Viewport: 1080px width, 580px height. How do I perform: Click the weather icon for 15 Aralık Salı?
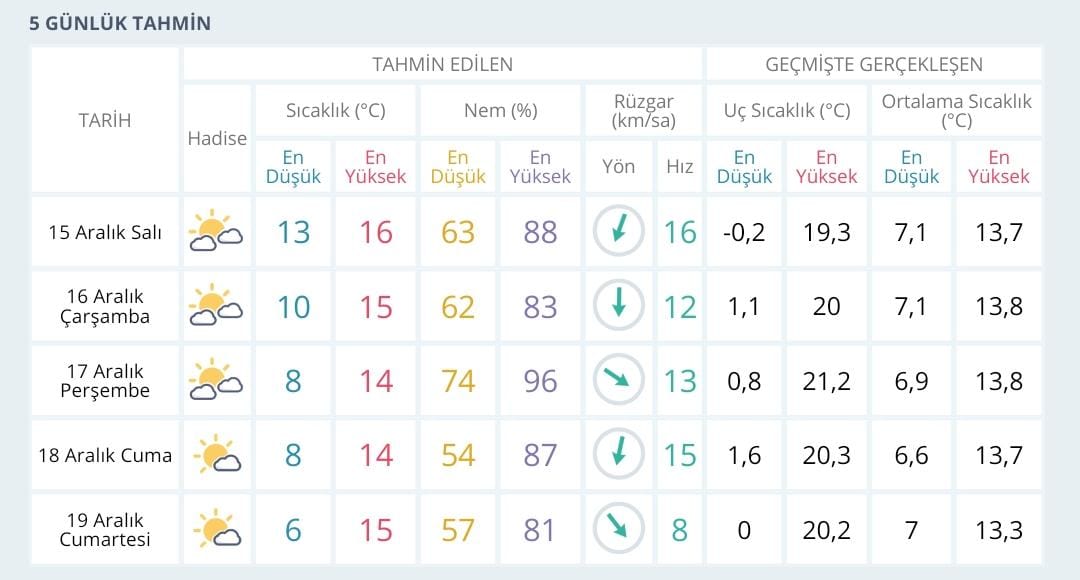216,232
